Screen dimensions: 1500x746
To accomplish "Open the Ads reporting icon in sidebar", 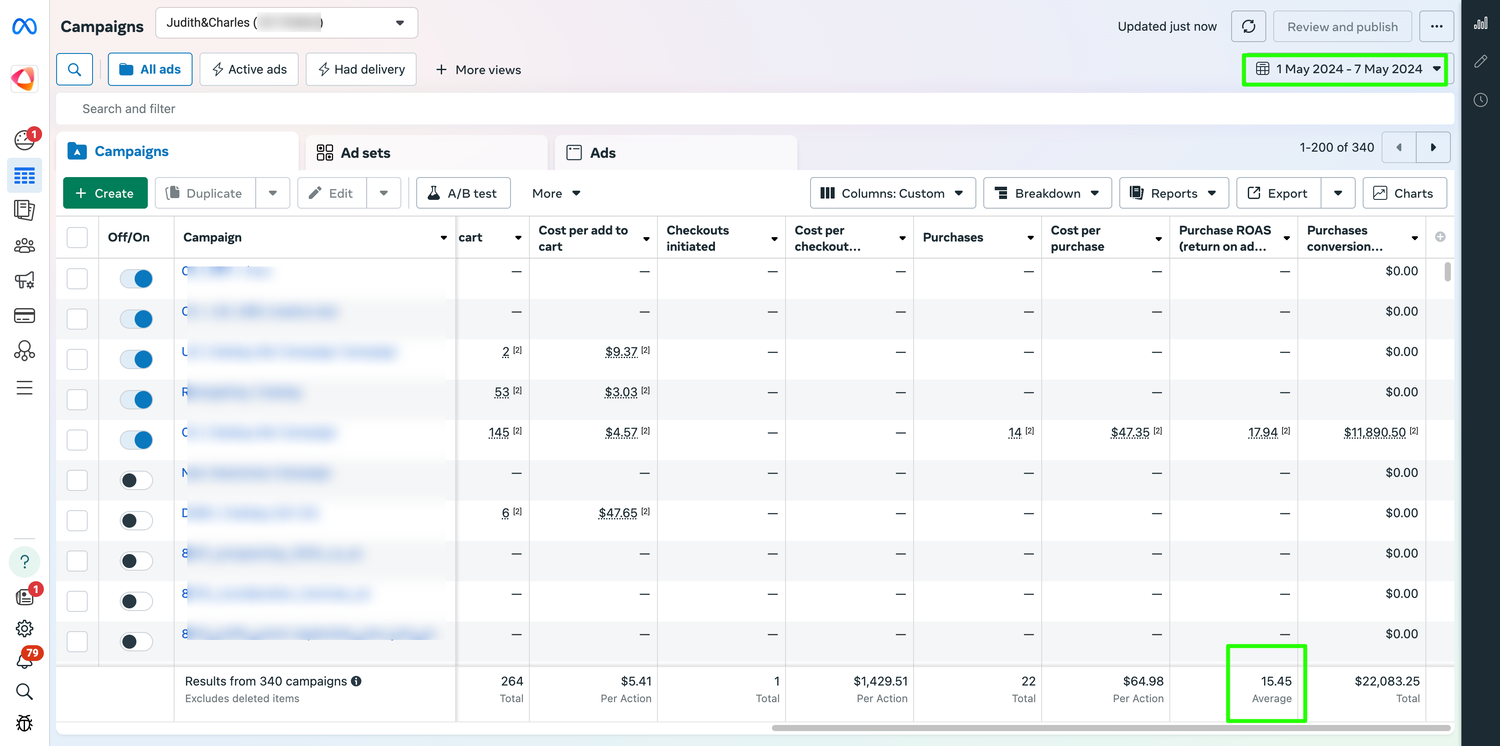I will (25, 210).
